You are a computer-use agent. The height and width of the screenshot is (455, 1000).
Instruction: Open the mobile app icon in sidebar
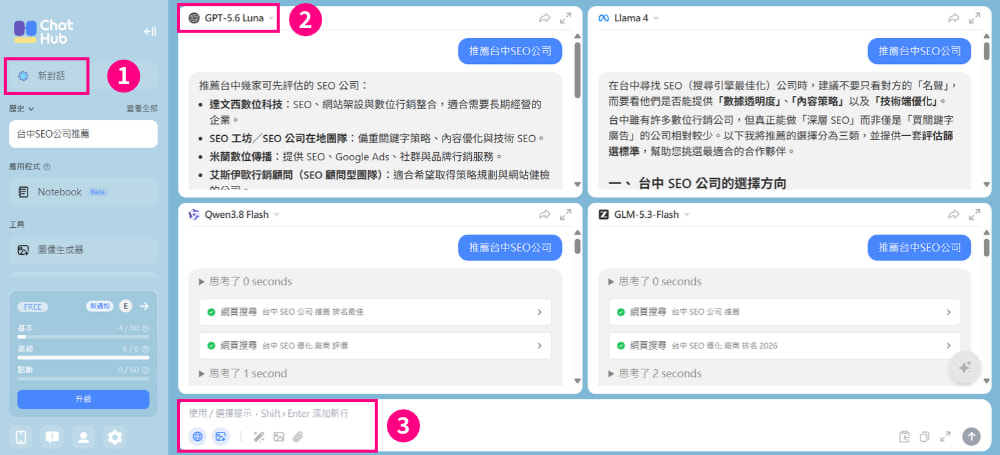click(20, 437)
